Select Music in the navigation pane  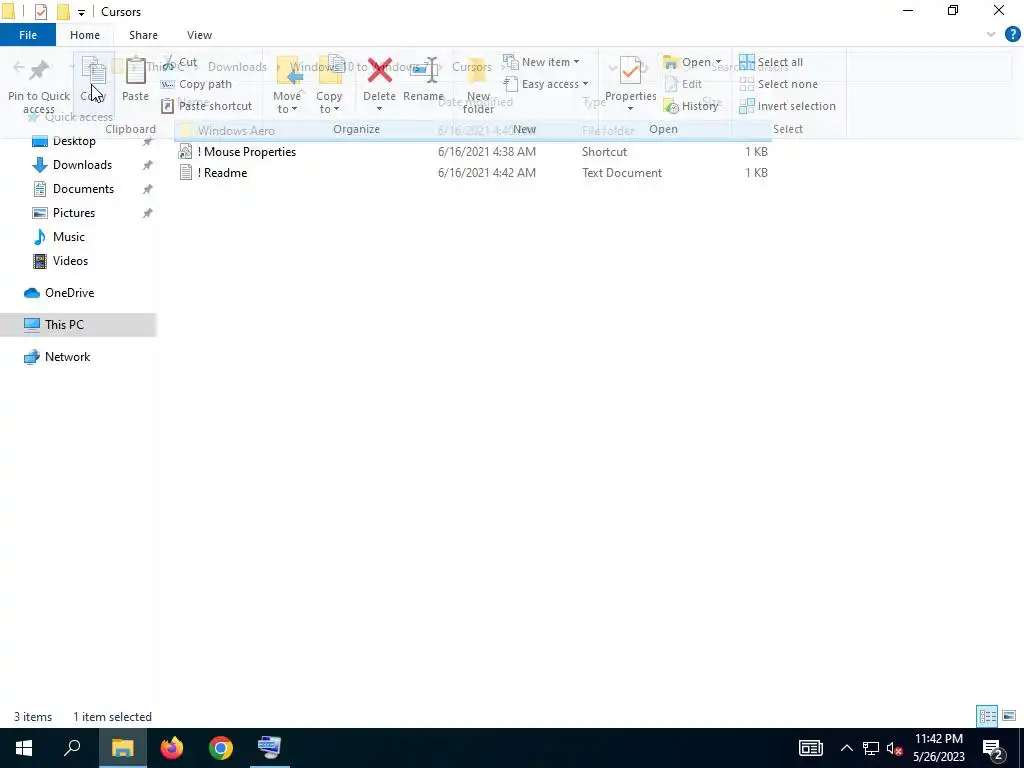pyautogui.click(x=69, y=237)
